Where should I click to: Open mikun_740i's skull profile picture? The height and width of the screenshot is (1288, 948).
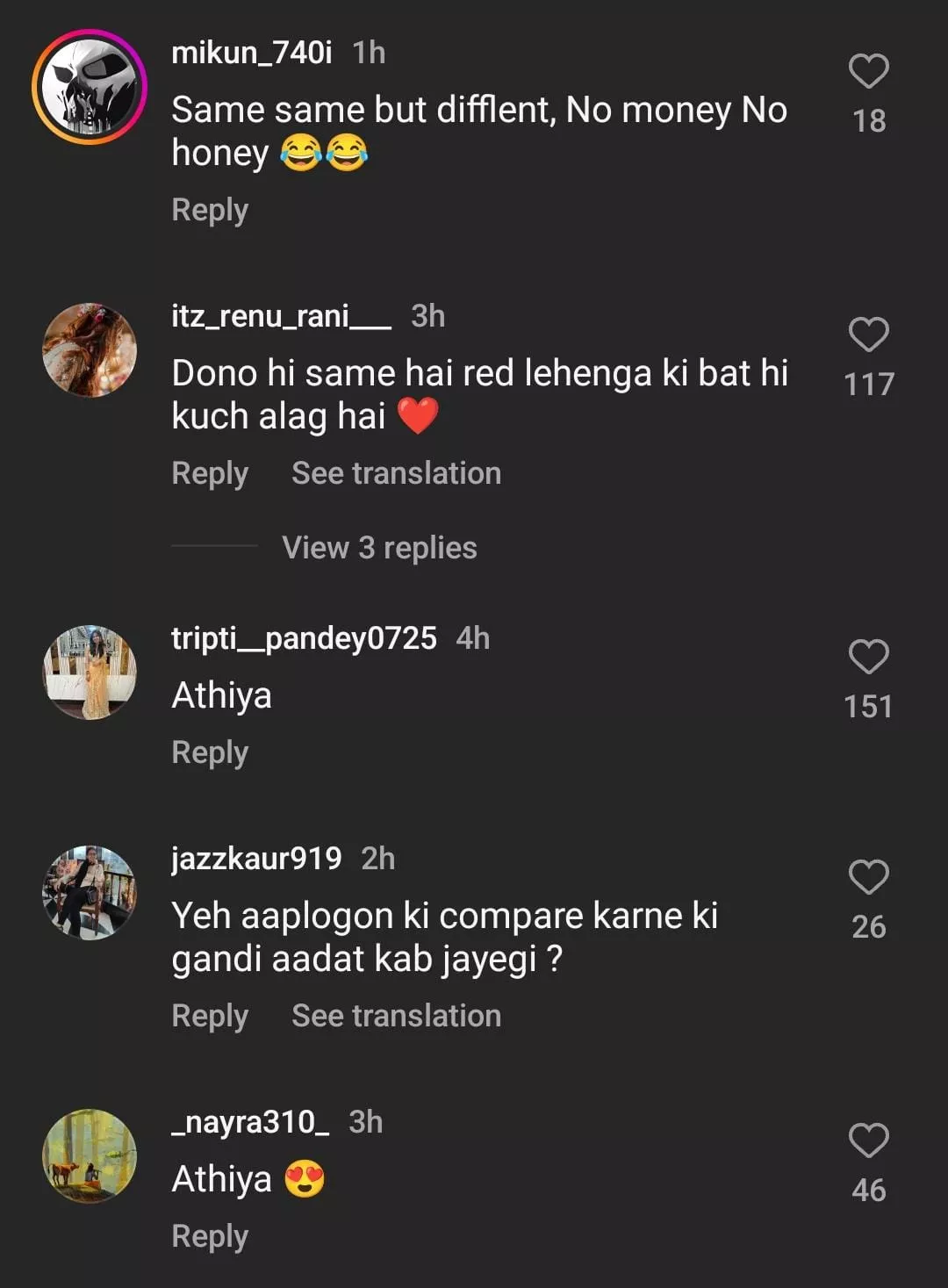(90, 87)
